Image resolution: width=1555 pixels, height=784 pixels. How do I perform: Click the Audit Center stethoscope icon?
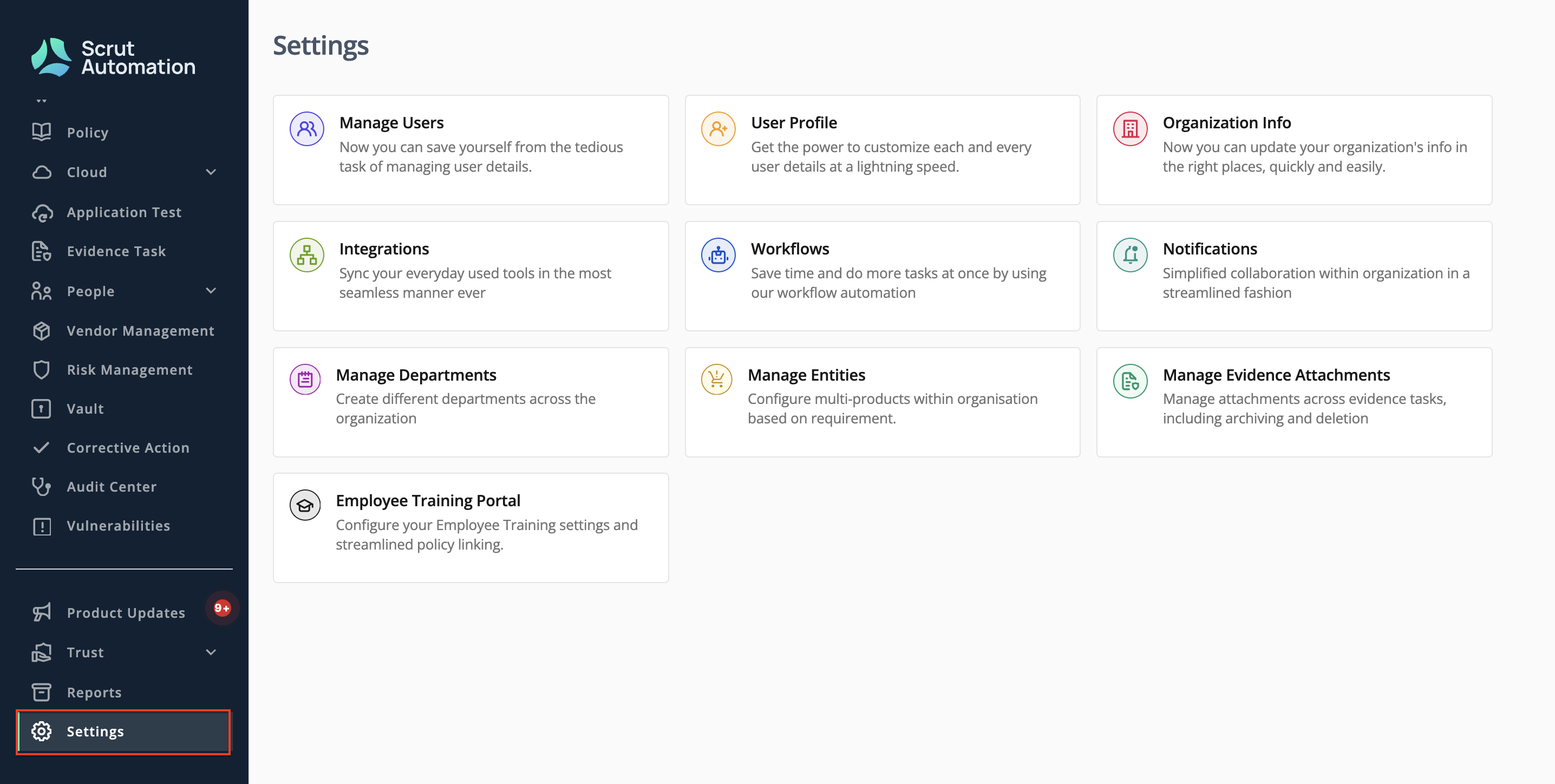(x=42, y=486)
